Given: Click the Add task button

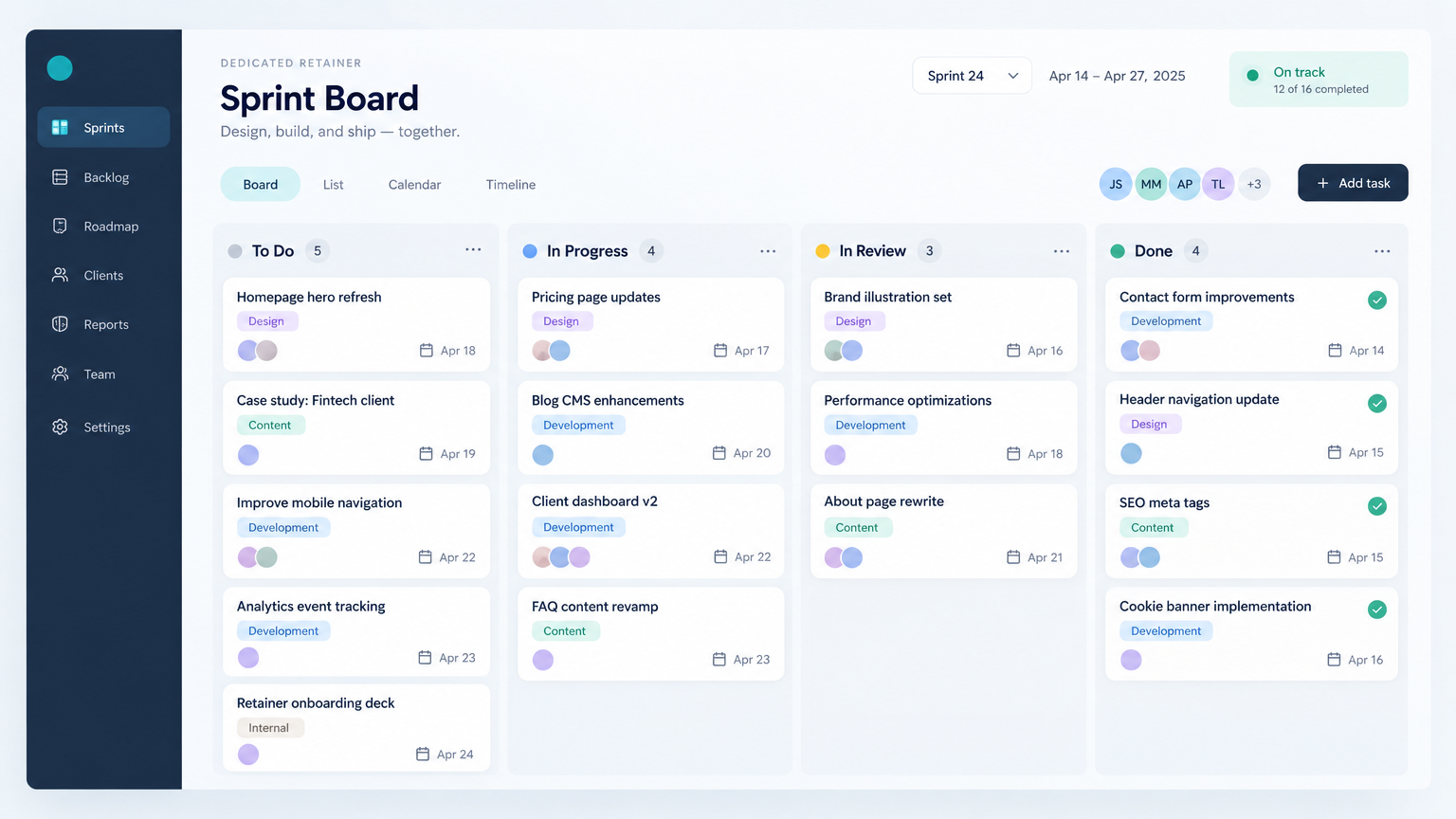Looking at the screenshot, I should (x=1353, y=183).
